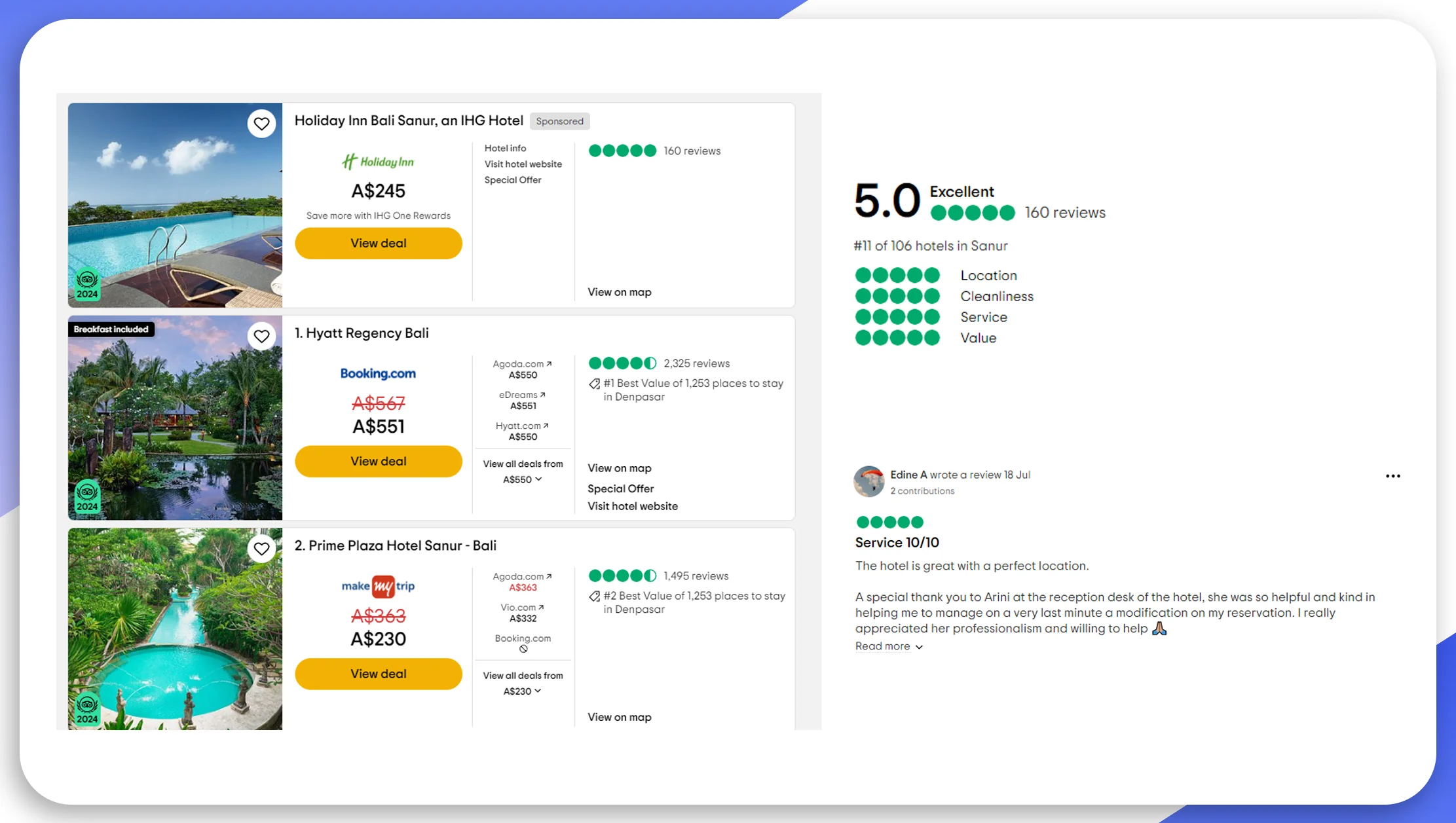Screen dimensions: 1456x823
Task: Open Agoda.com A$363 deal for Prime Plaza
Action: (523, 582)
